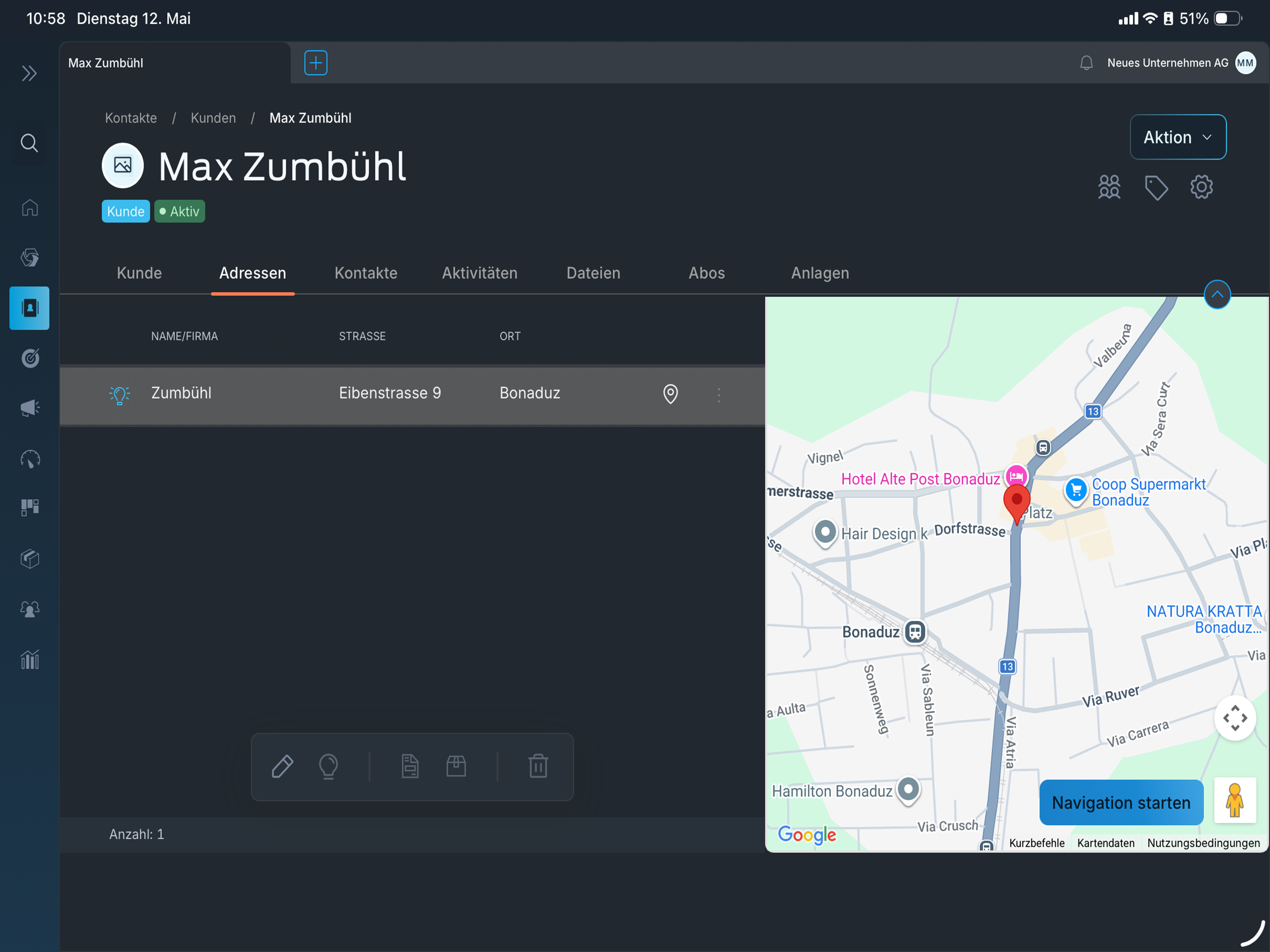Click the Kunde badge

pos(126,211)
